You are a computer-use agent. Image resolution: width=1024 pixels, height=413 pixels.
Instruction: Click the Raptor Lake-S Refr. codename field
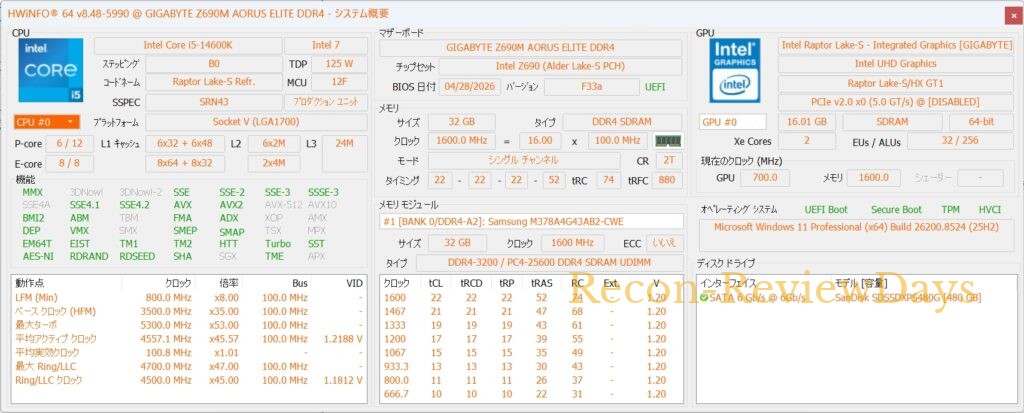click(214, 82)
